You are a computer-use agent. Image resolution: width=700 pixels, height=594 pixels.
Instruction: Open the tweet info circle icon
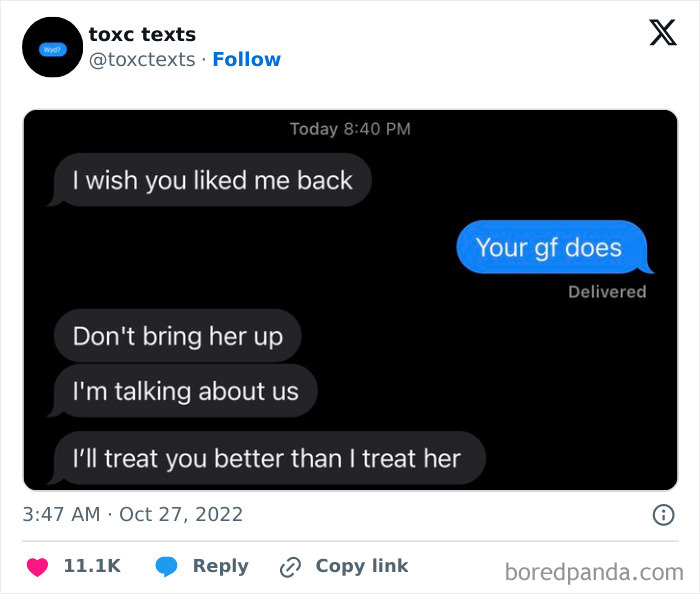663,515
